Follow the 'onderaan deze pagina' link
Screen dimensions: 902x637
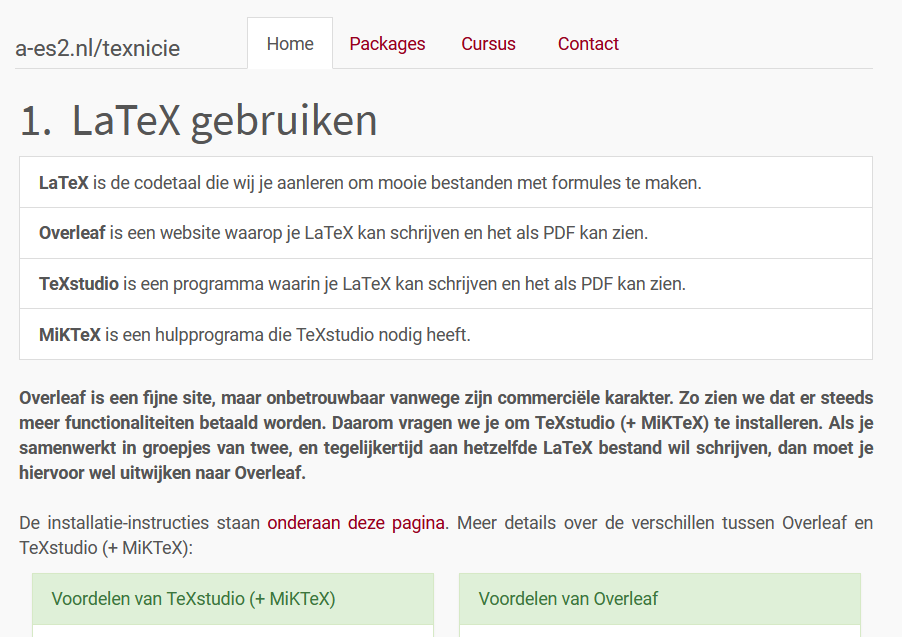(x=356, y=522)
